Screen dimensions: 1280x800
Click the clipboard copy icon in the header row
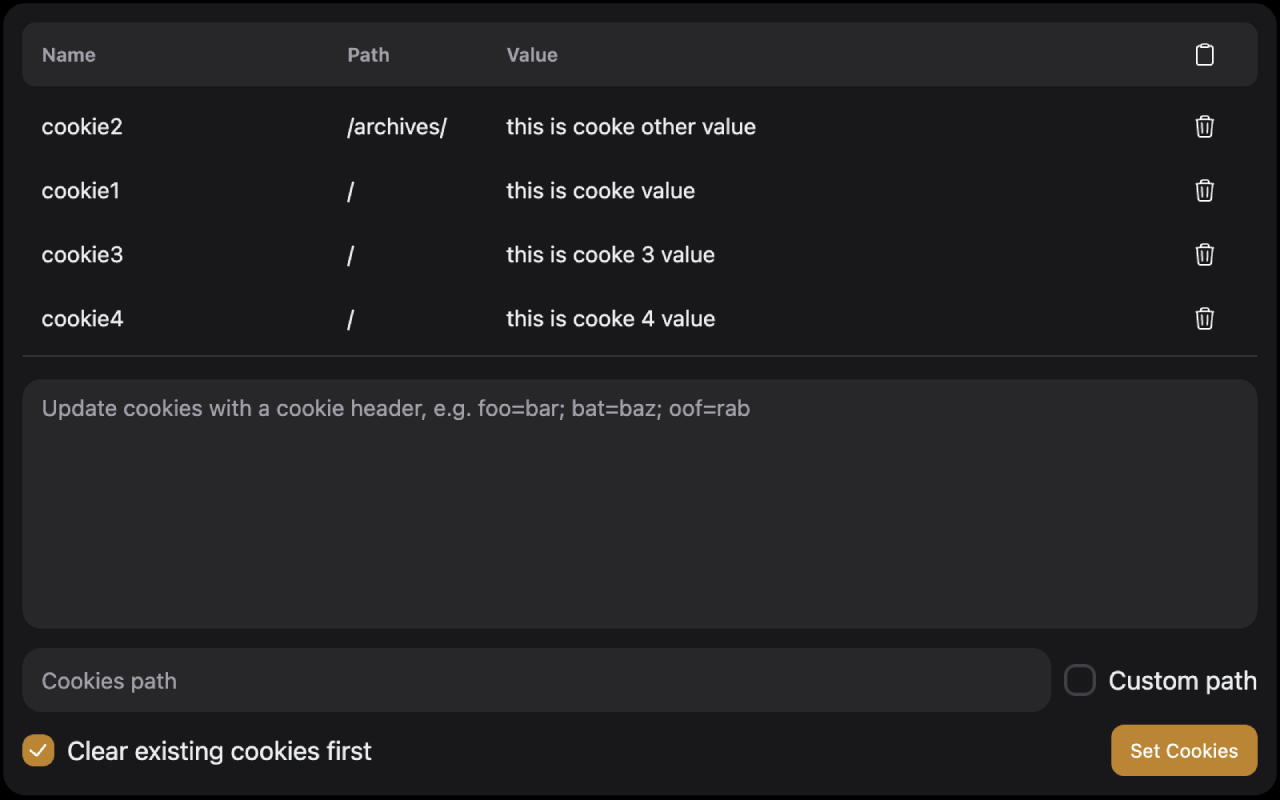tap(1204, 55)
